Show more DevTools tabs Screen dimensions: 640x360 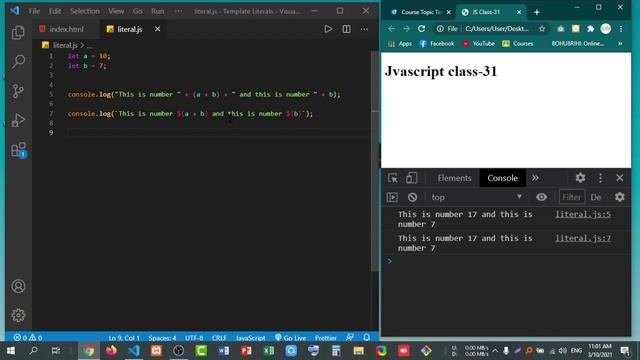point(535,178)
